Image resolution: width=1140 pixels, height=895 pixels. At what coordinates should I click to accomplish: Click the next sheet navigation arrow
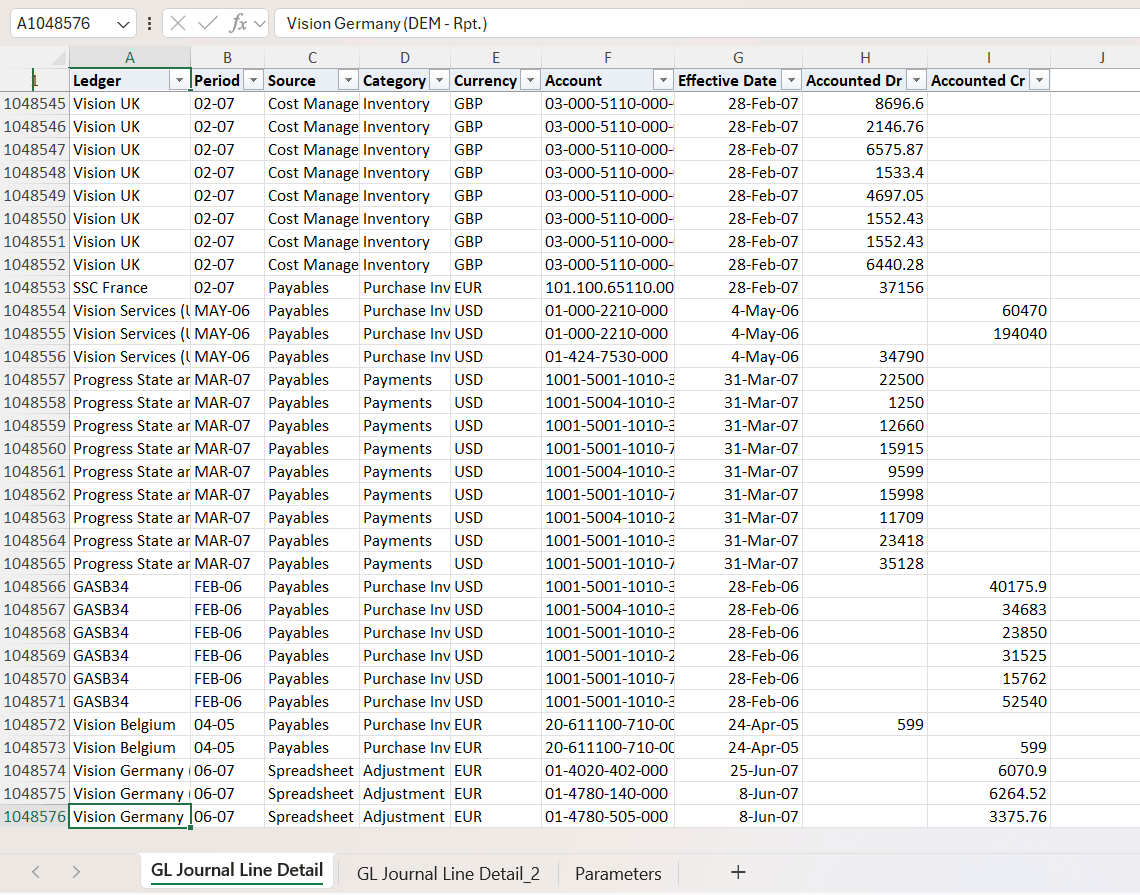76,872
